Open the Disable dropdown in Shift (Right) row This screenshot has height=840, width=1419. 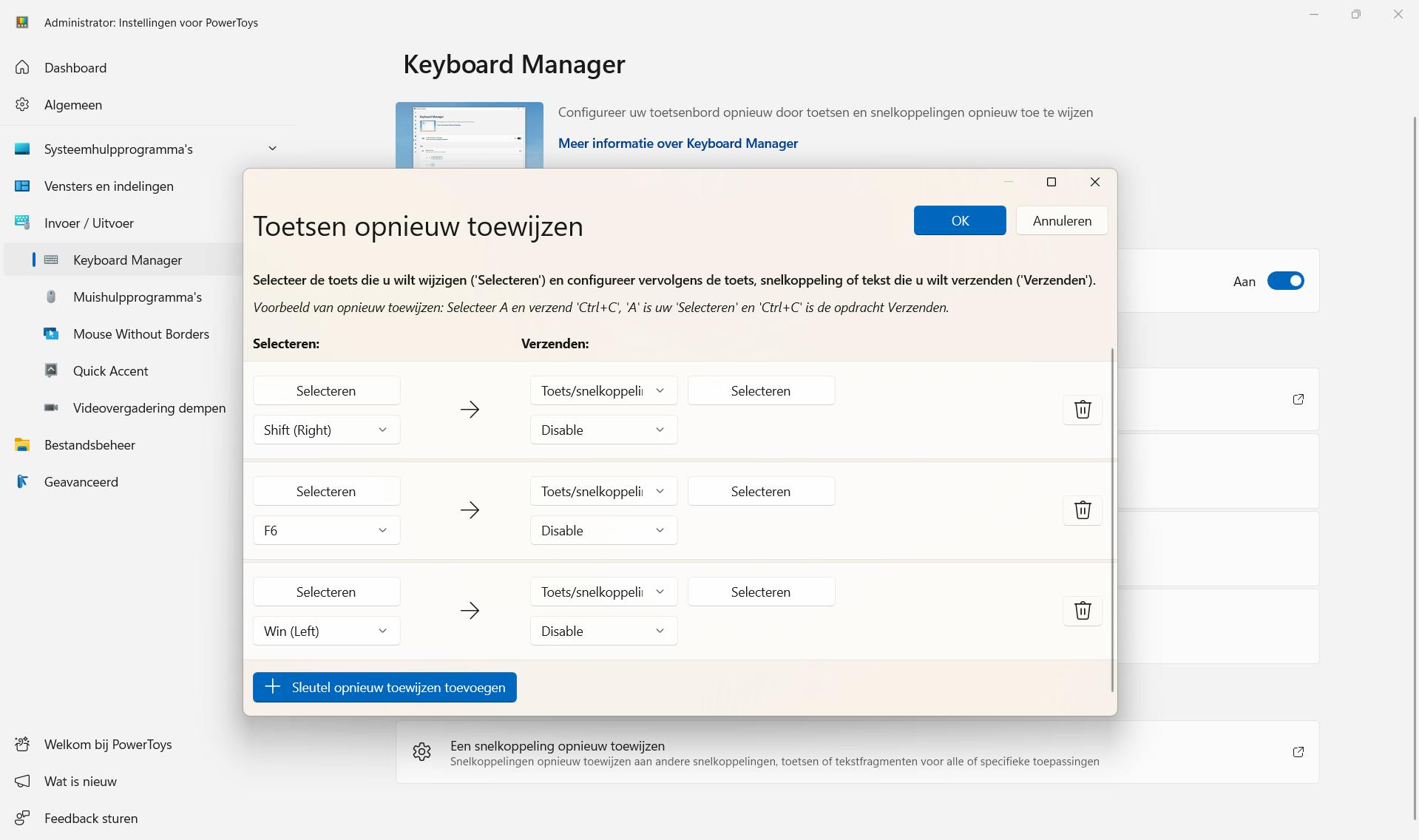coord(604,430)
